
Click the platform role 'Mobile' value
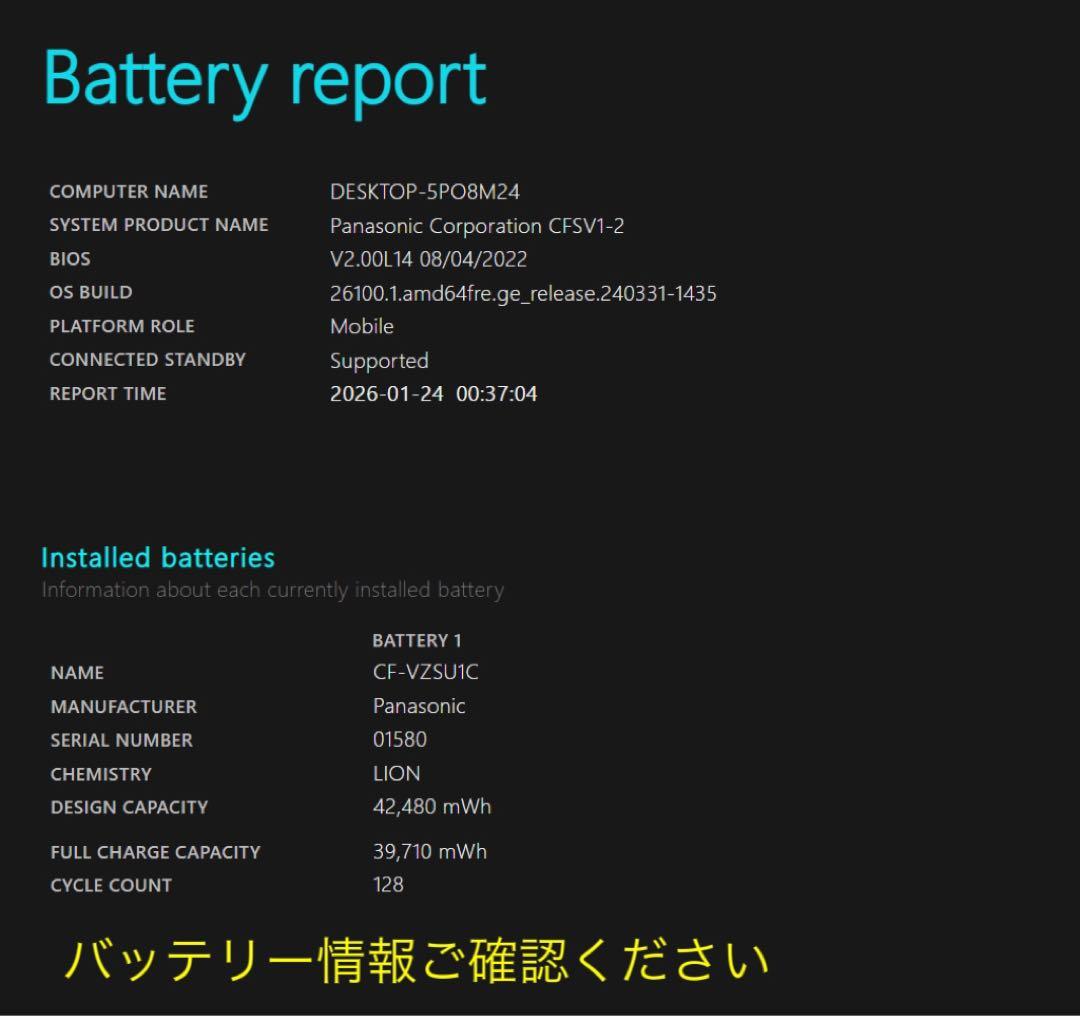pyautogui.click(x=362, y=326)
